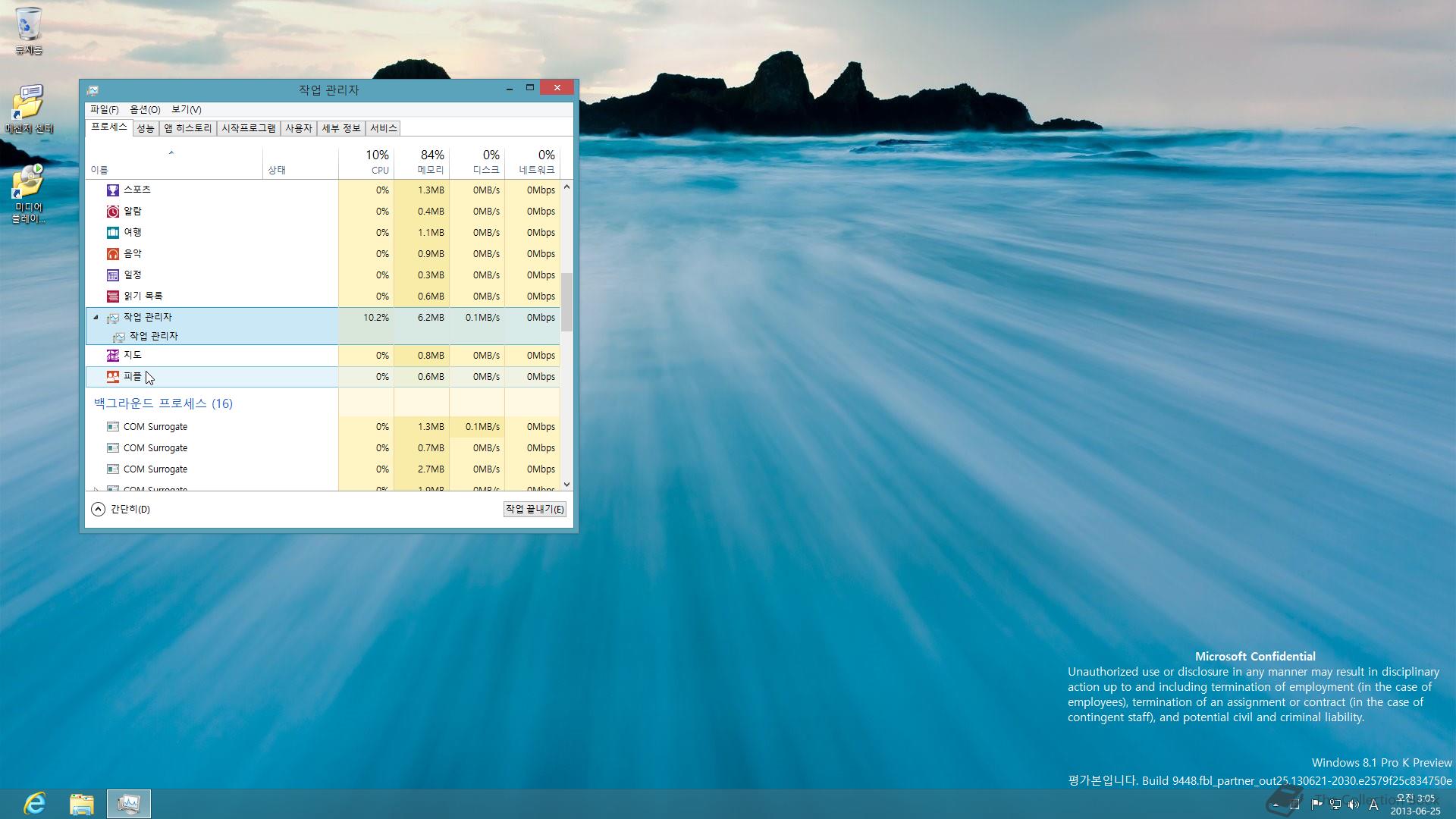Sort by the 이름 column header

[174, 162]
